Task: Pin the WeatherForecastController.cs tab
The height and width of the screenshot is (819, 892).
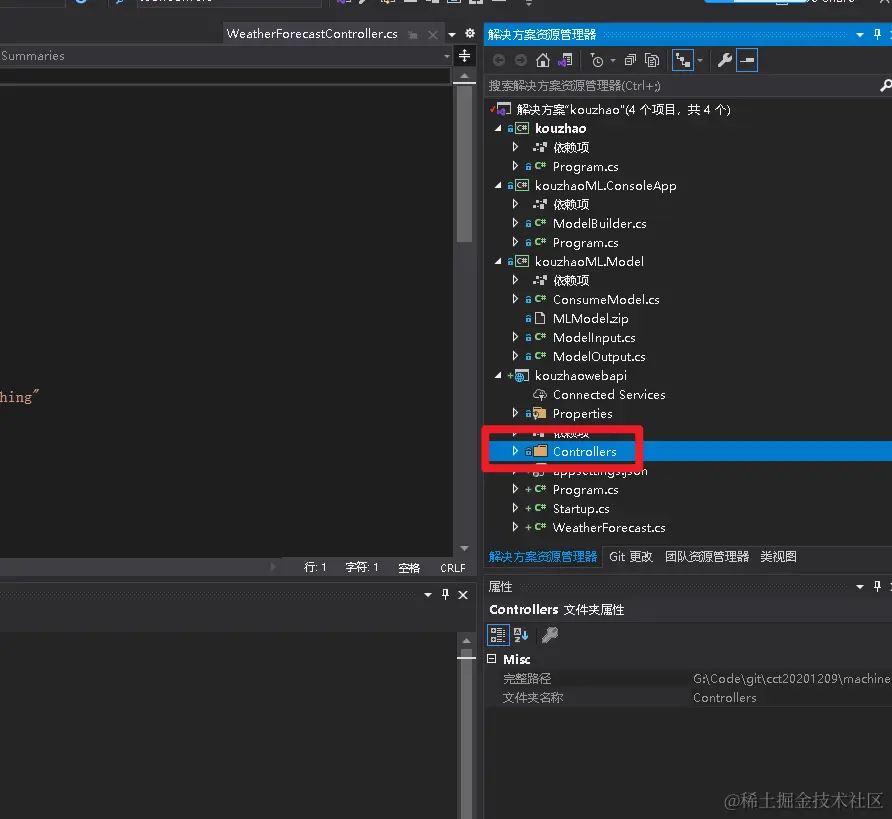Action: pyautogui.click(x=413, y=35)
